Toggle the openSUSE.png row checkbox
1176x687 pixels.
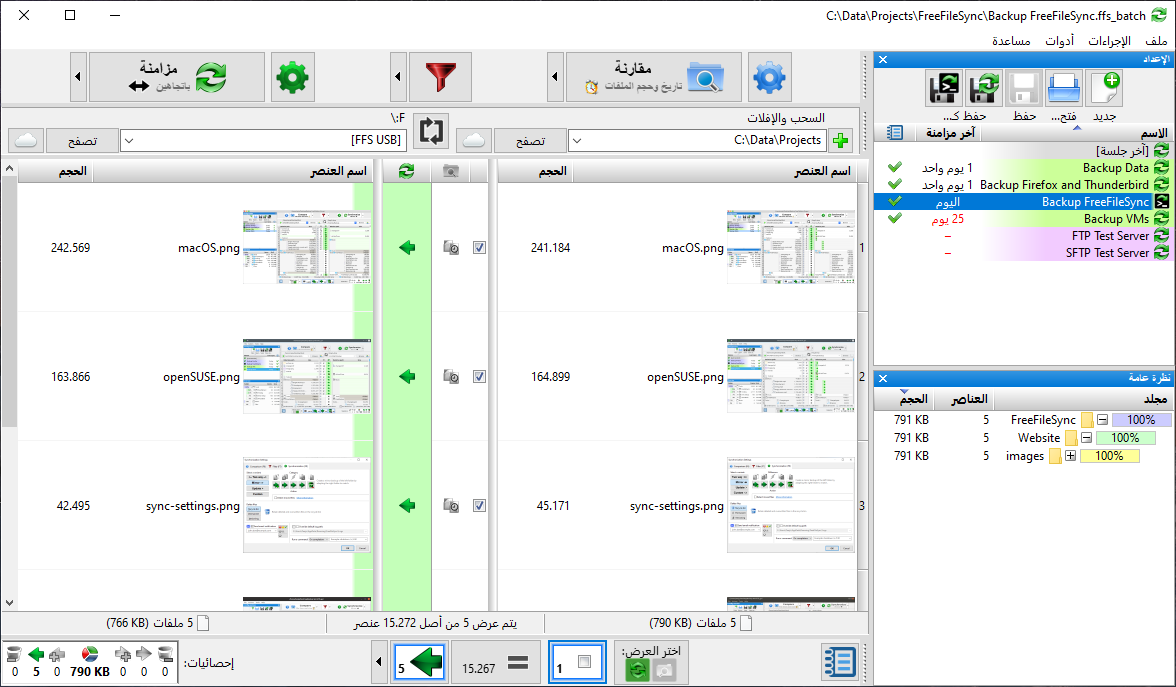pyautogui.click(x=479, y=377)
